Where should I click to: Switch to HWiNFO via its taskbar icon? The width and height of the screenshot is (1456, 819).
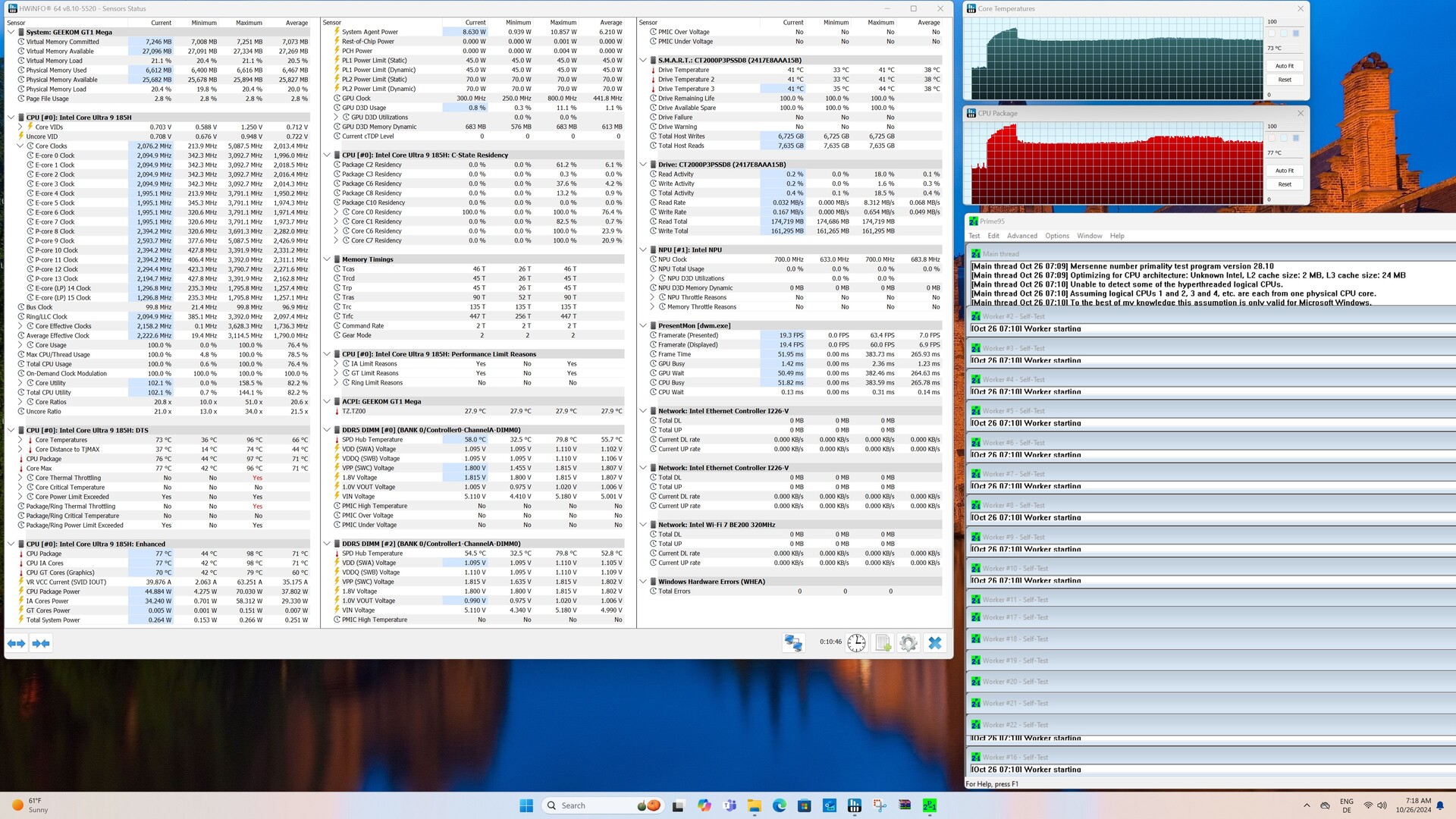[x=855, y=805]
